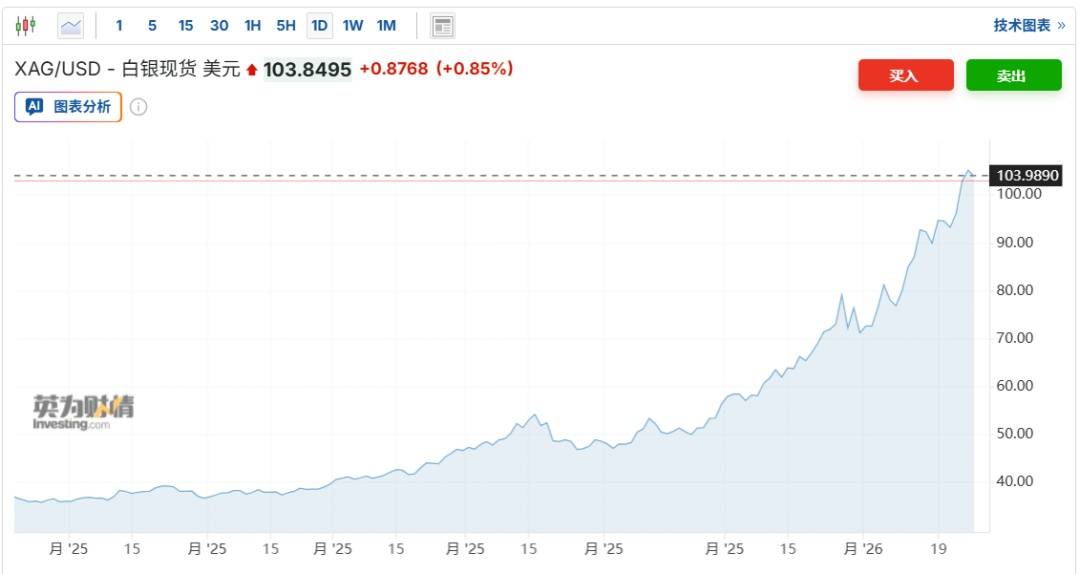Switch to the 15-minute interval
This screenshot has height=574, width=1080.
[x=185, y=26]
